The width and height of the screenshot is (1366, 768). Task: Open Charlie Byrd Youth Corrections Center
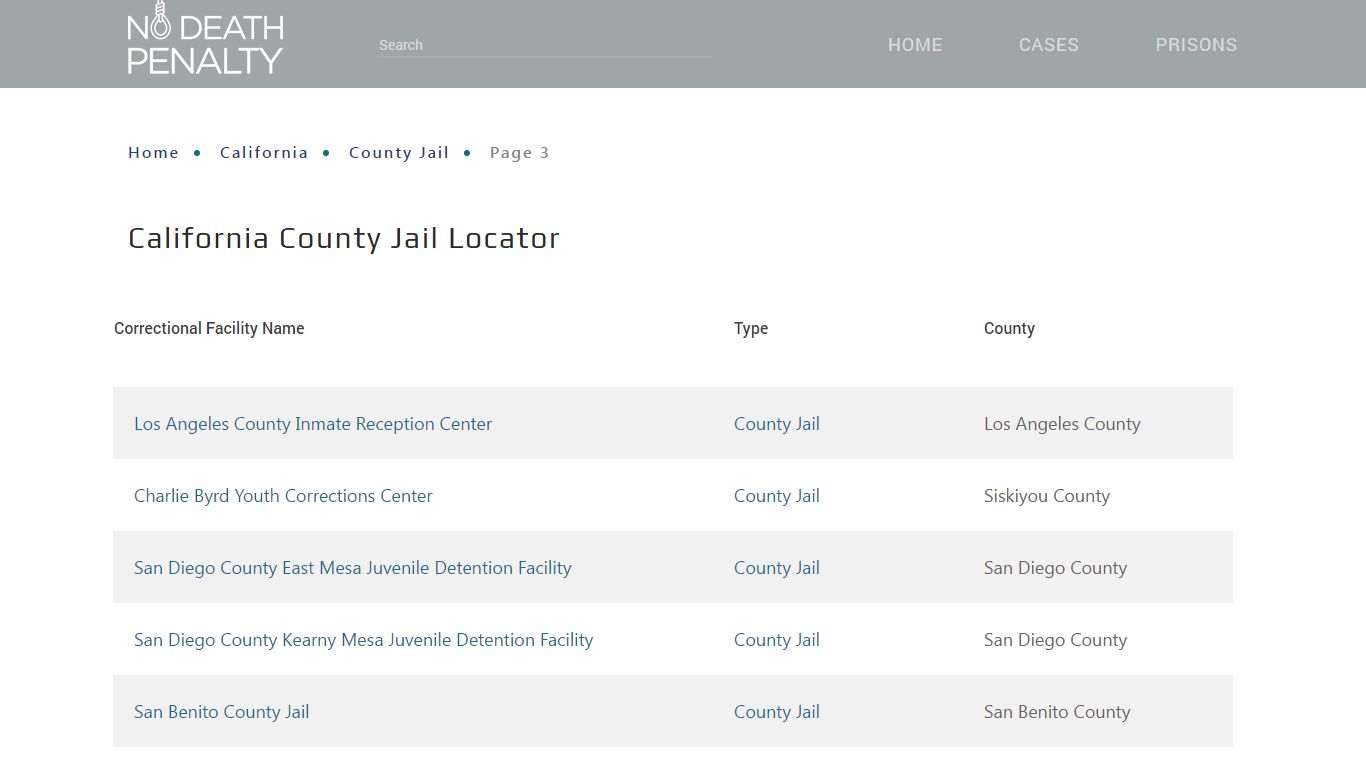click(283, 496)
